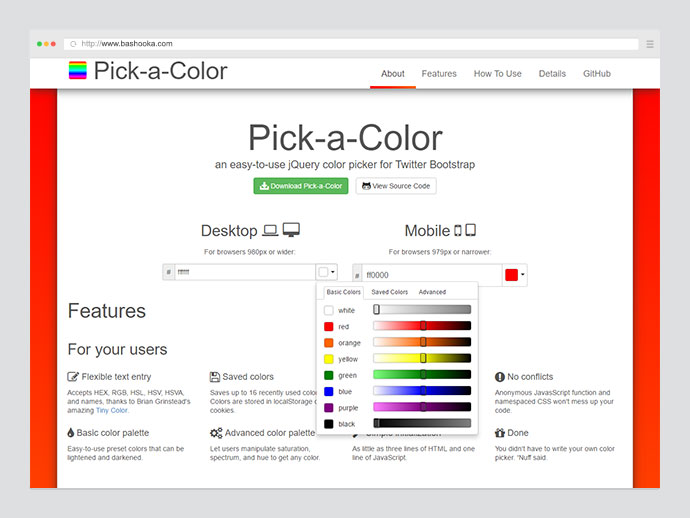Click the 'For your users' subheading
Viewport: 690px width, 518px height.
click(117, 349)
